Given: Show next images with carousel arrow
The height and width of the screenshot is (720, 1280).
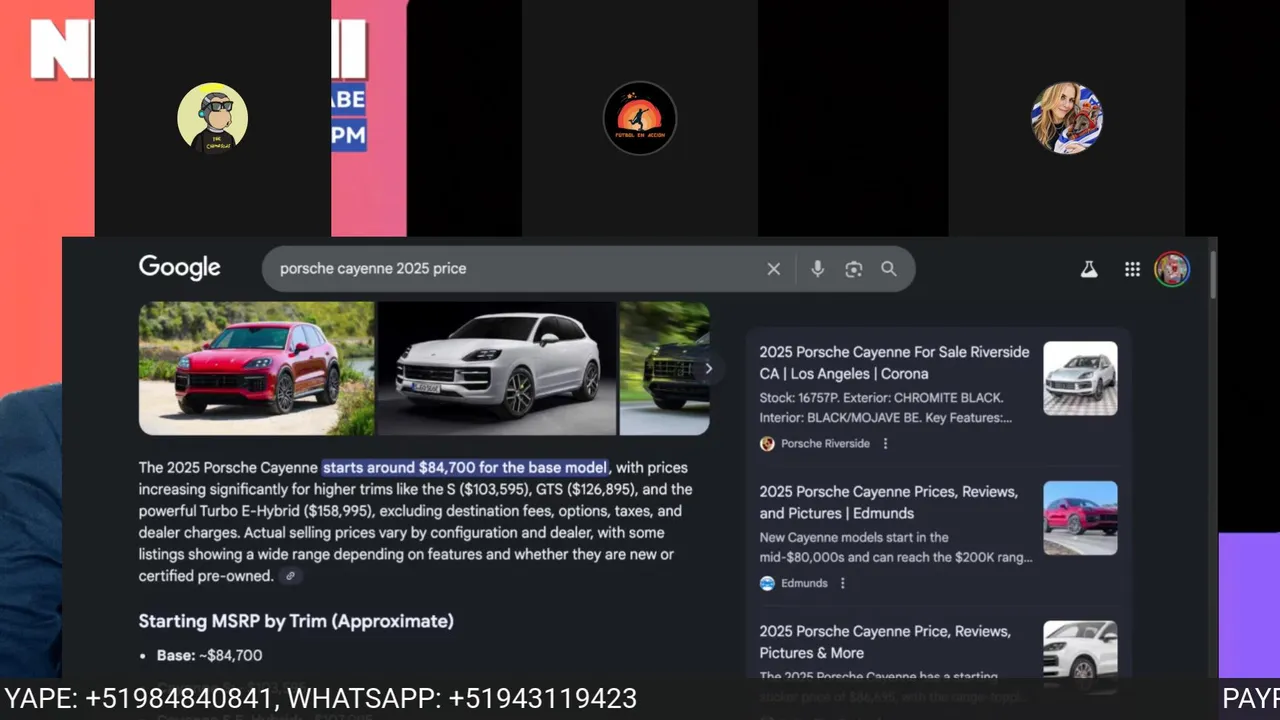Looking at the screenshot, I should 708,368.
